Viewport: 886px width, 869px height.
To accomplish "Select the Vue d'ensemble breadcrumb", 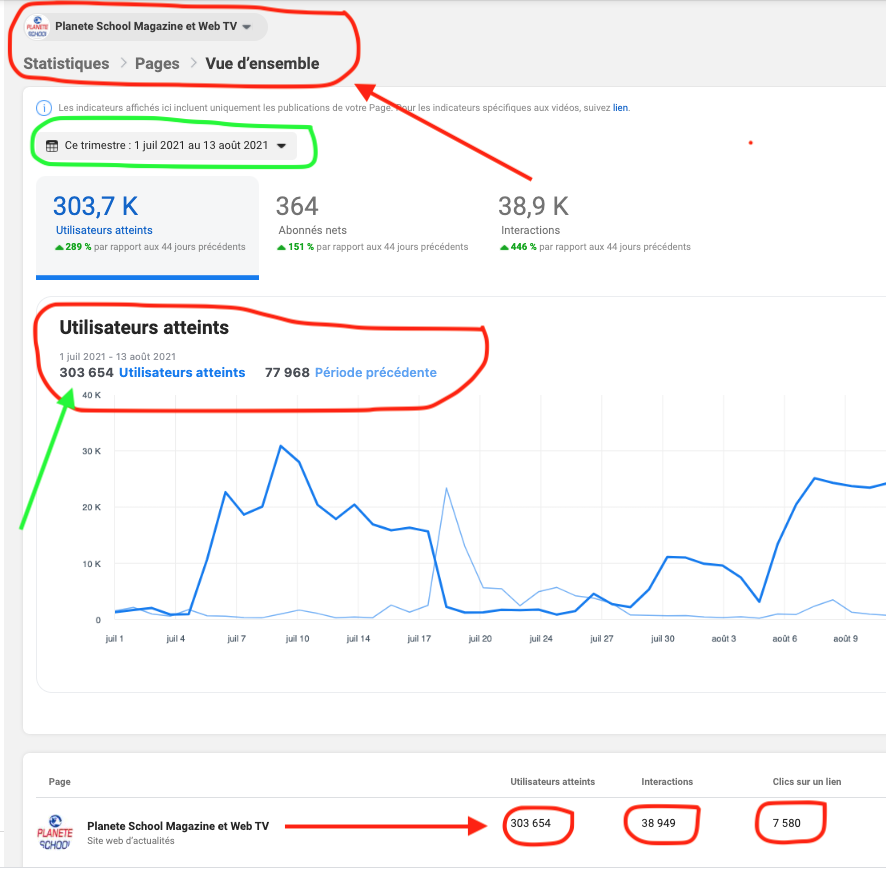I will [262, 63].
